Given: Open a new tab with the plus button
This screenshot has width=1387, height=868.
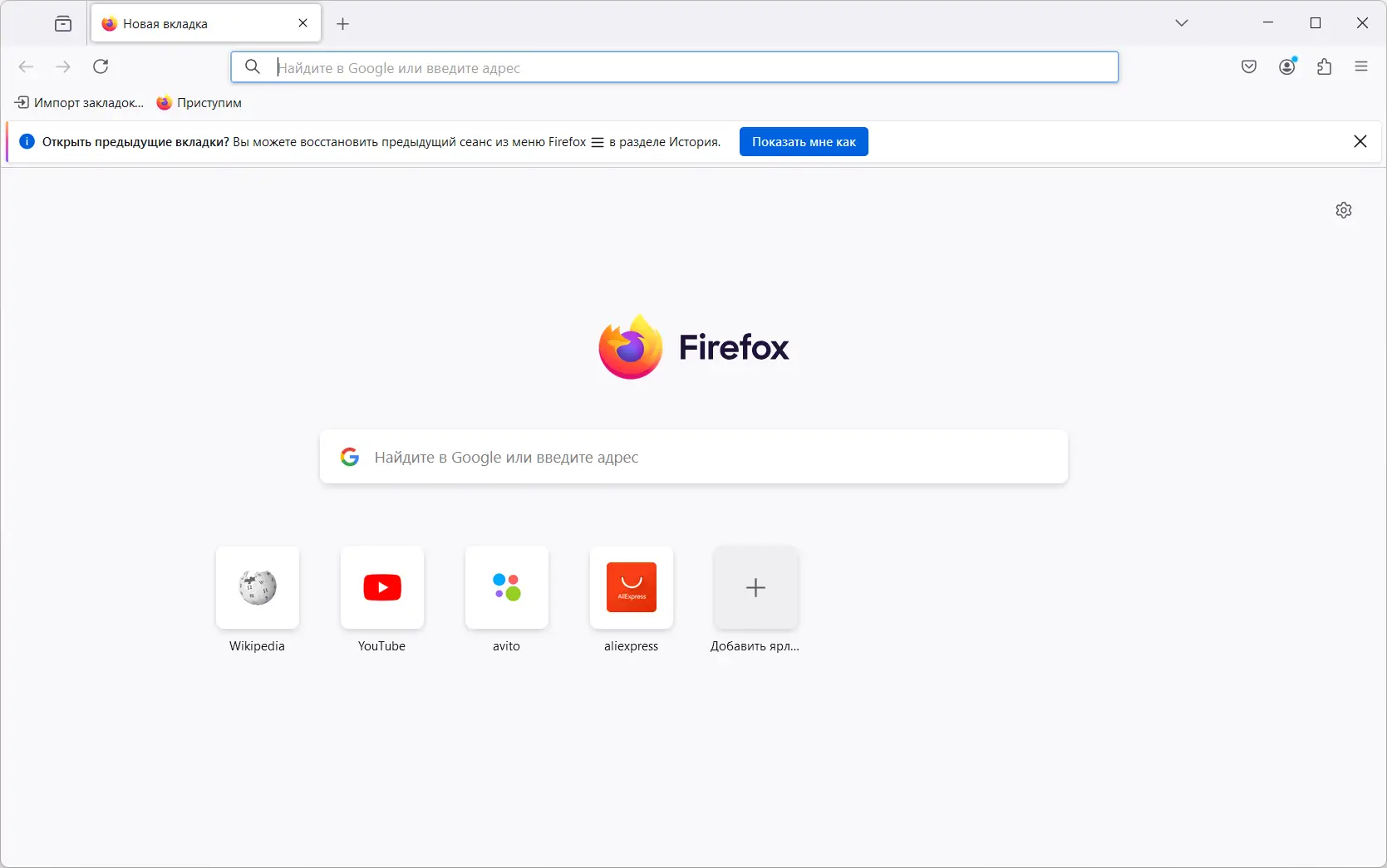Looking at the screenshot, I should (343, 24).
